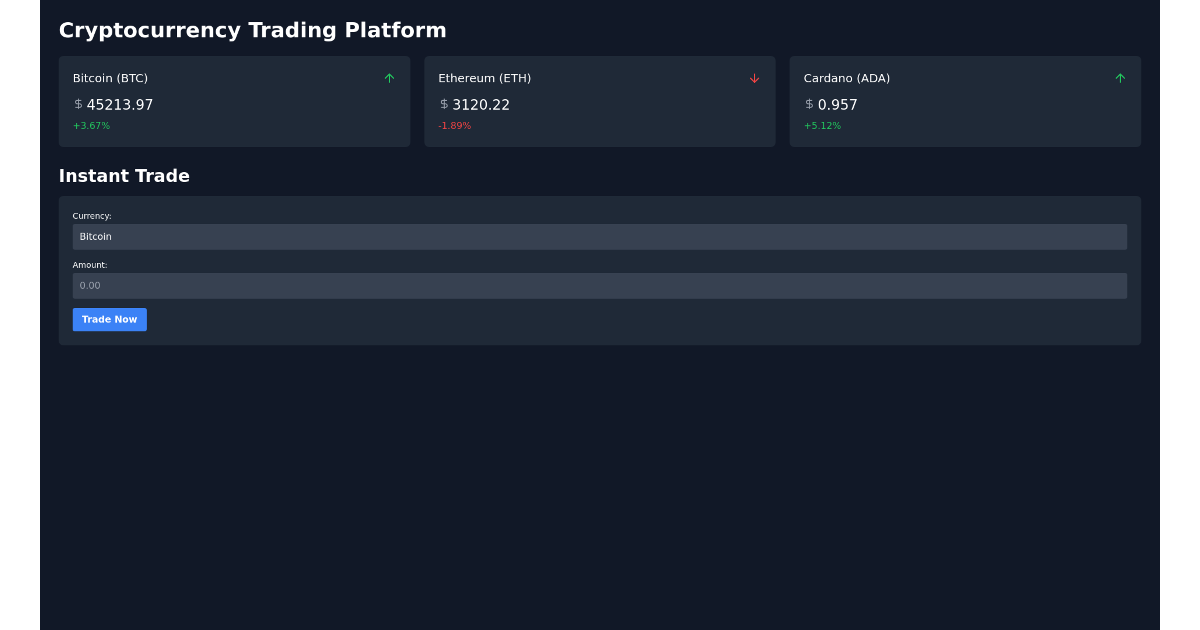
Task: Click the Instant Trade heading
Action: [x=124, y=176]
